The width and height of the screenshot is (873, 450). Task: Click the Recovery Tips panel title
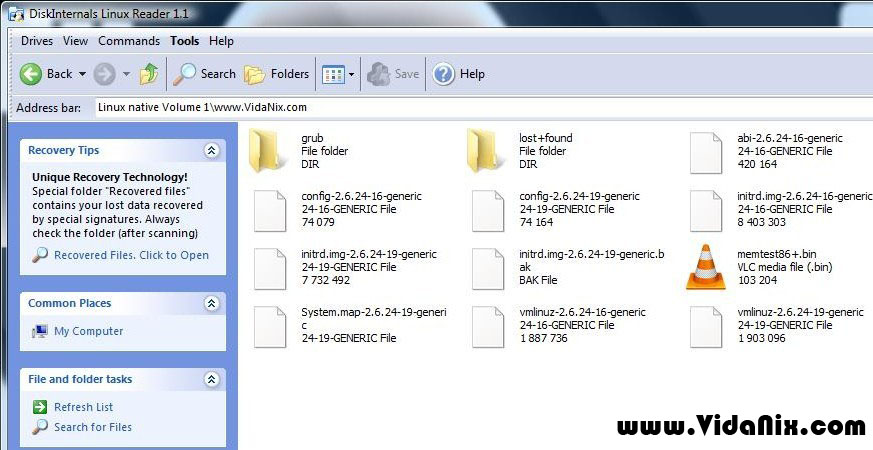click(x=63, y=150)
